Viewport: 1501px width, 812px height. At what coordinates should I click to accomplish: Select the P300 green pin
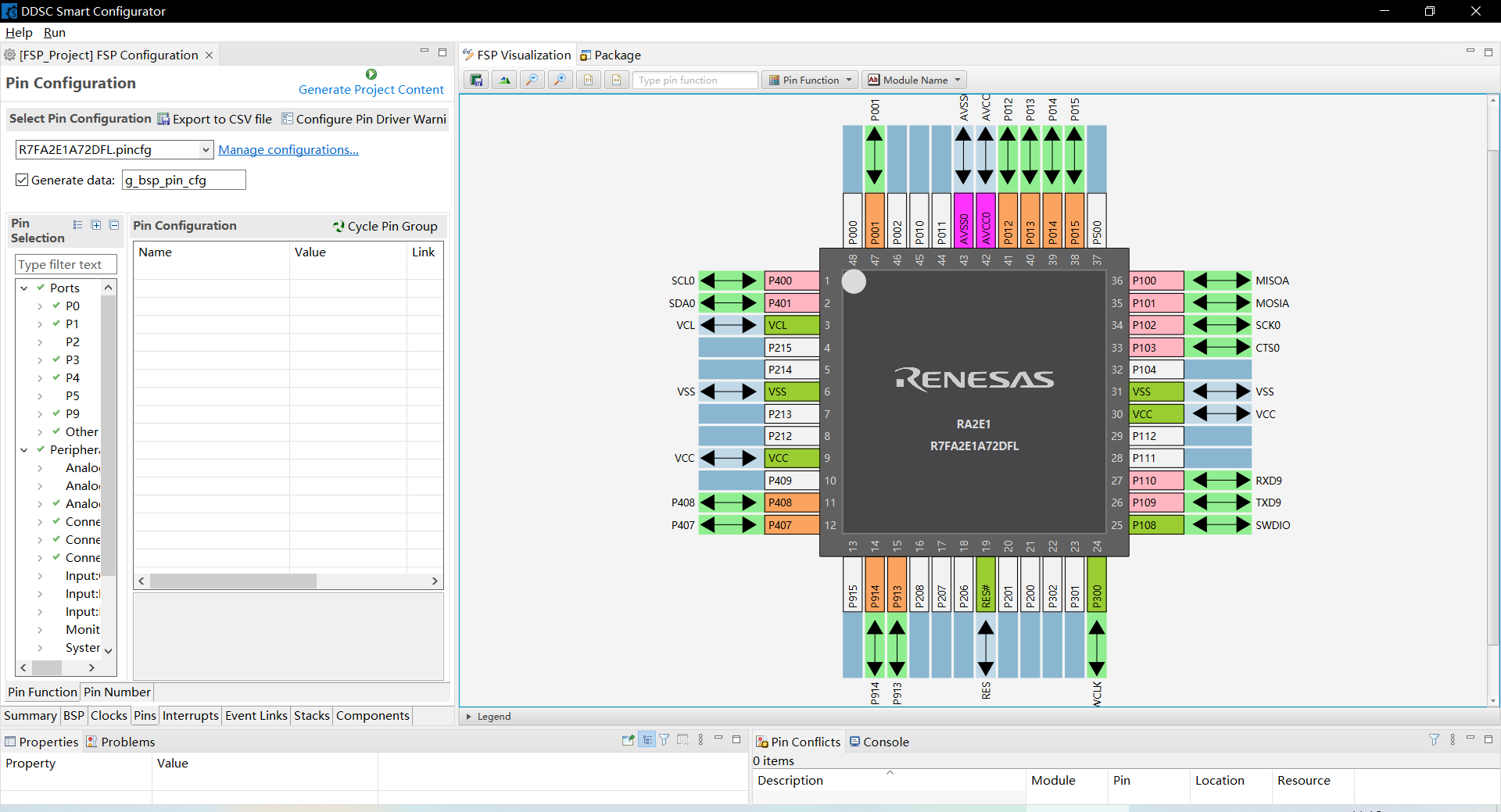(1097, 584)
